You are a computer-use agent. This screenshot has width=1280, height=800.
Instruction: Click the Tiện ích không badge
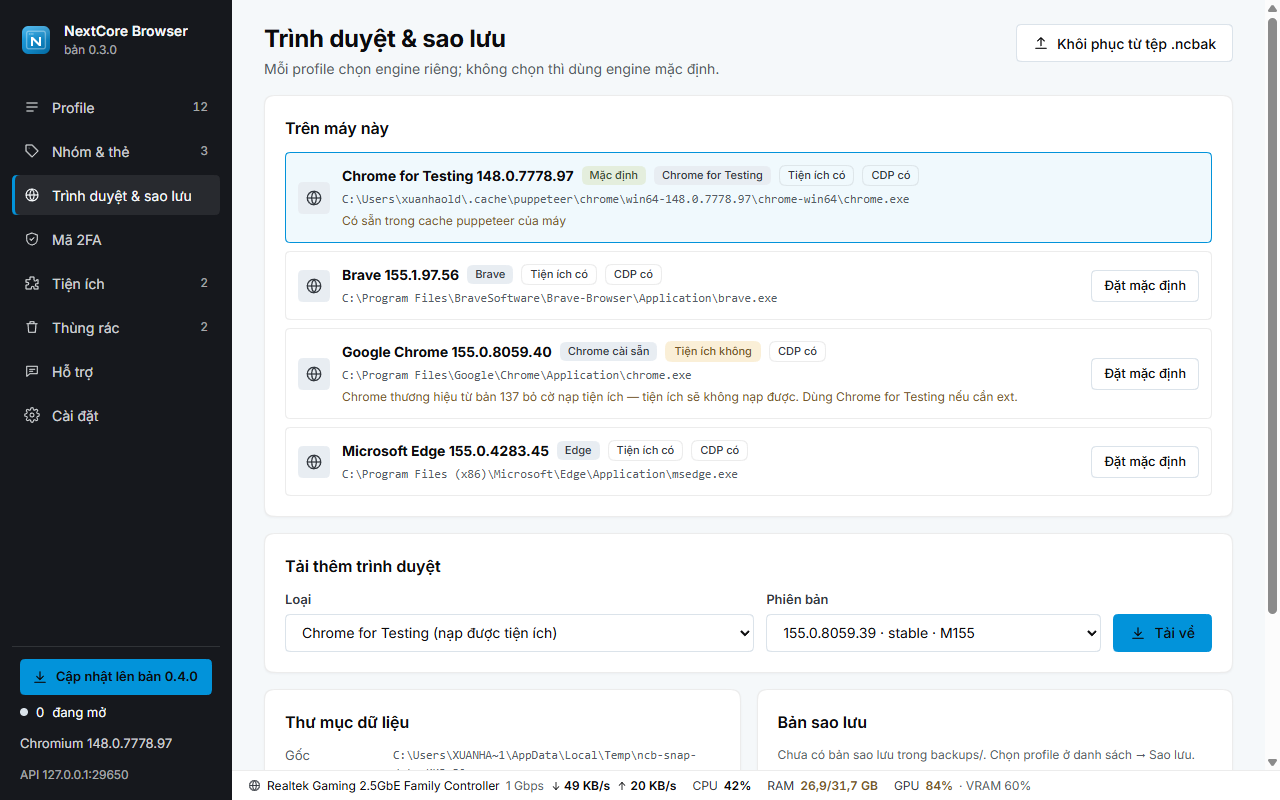713,351
